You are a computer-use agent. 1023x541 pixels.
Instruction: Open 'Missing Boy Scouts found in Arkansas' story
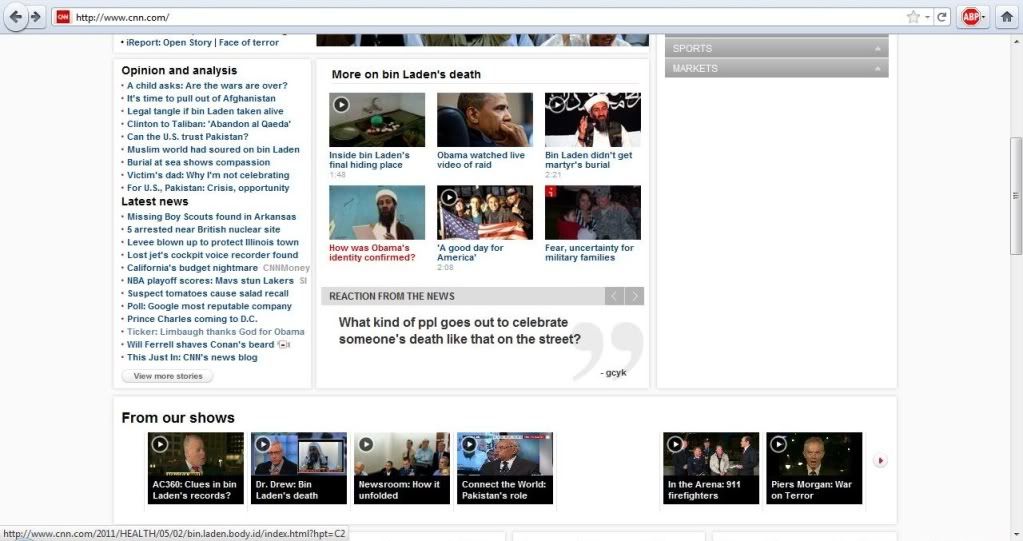[x=211, y=217]
